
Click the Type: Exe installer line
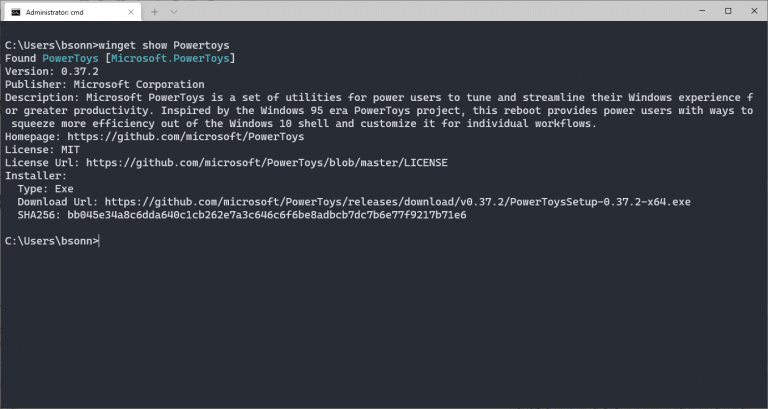tap(46, 189)
